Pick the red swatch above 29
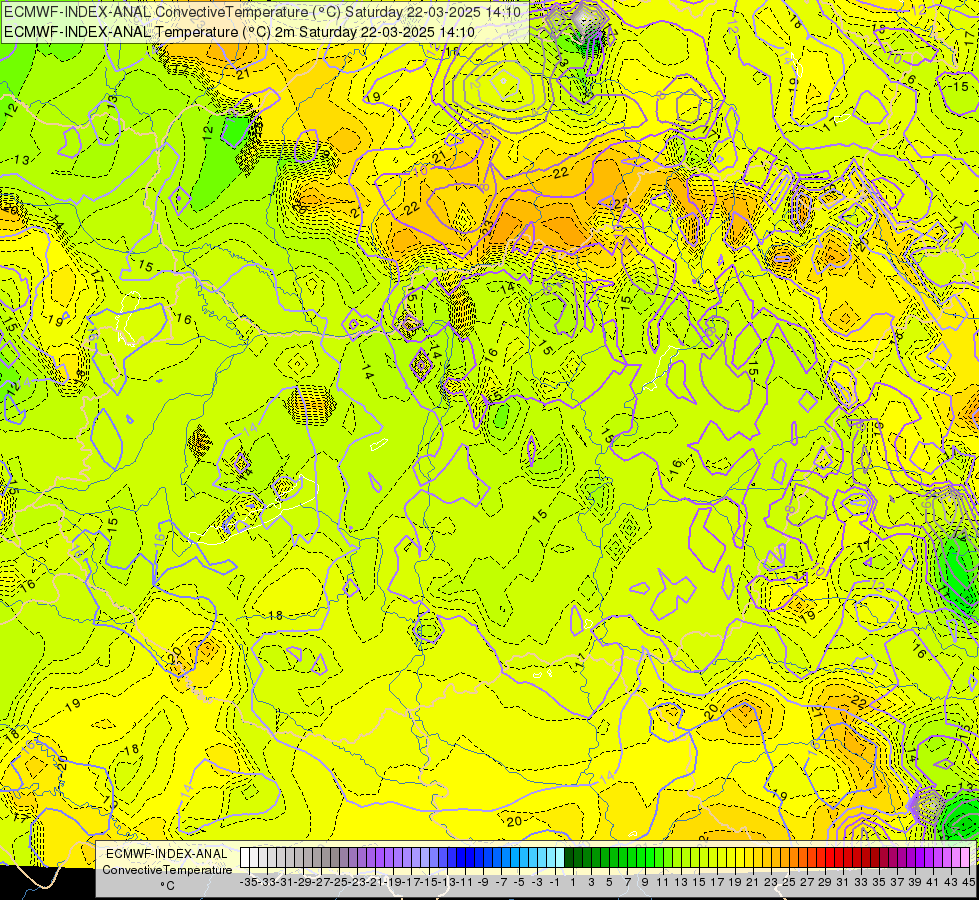 pos(821,857)
